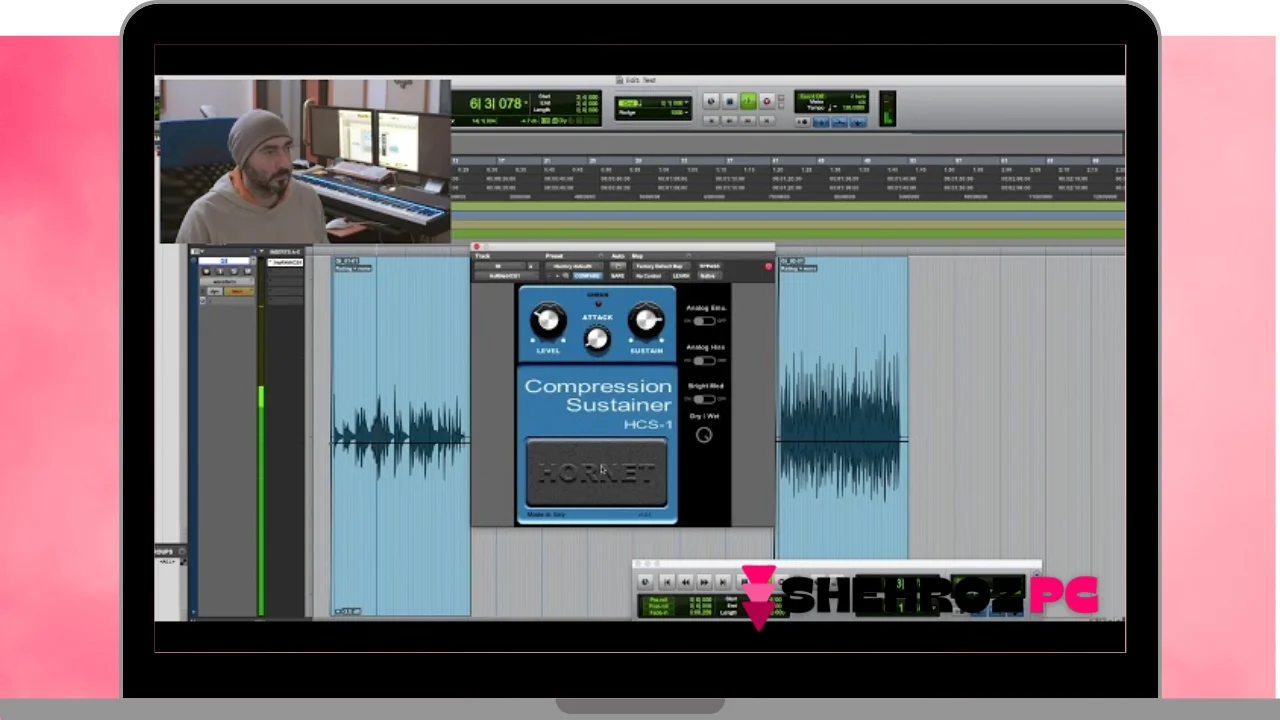
Task: Open the insert plugin selector below the track selector
Action: 507,276
